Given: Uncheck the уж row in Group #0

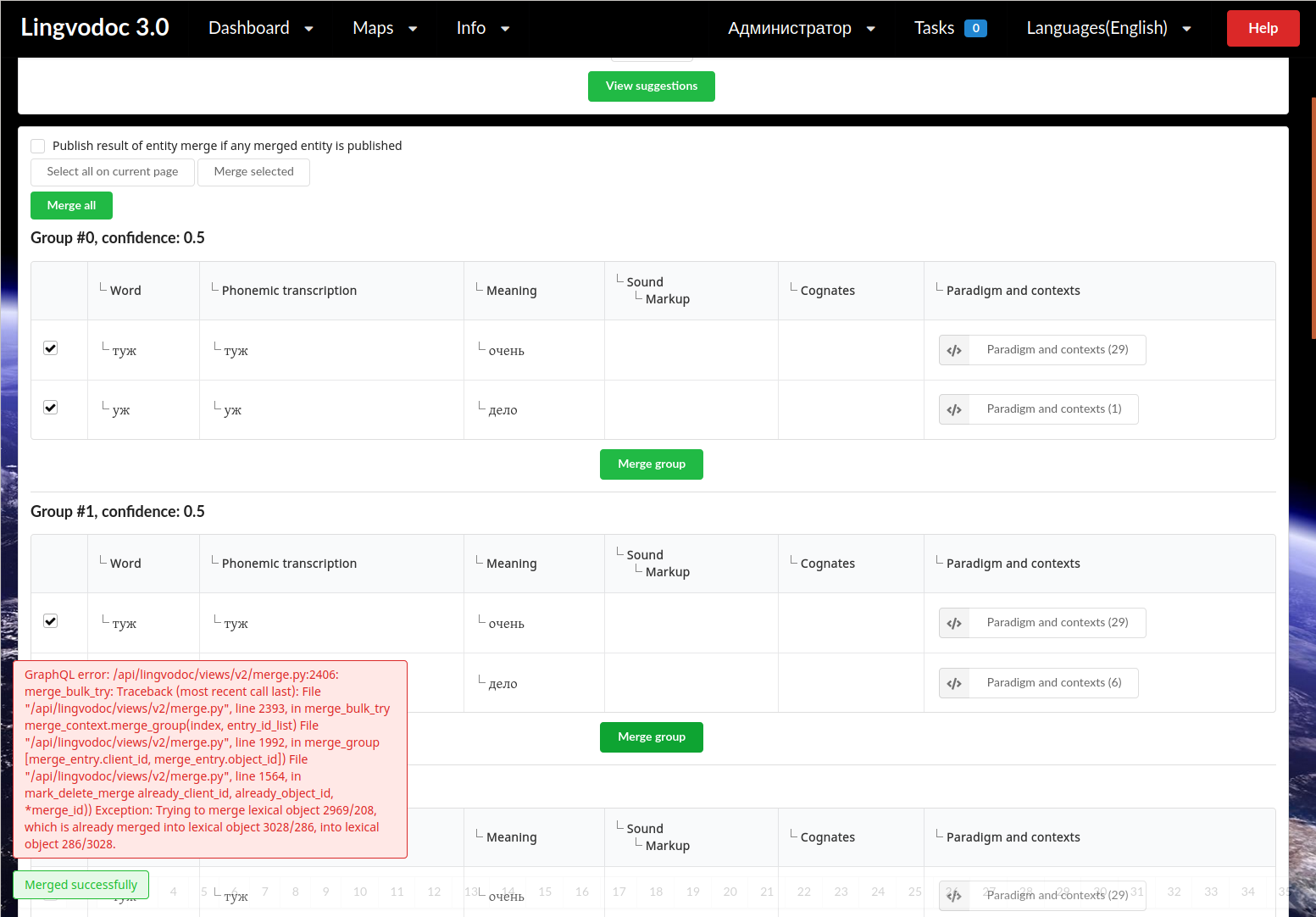Looking at the screenshot, I should click(51, 408).
